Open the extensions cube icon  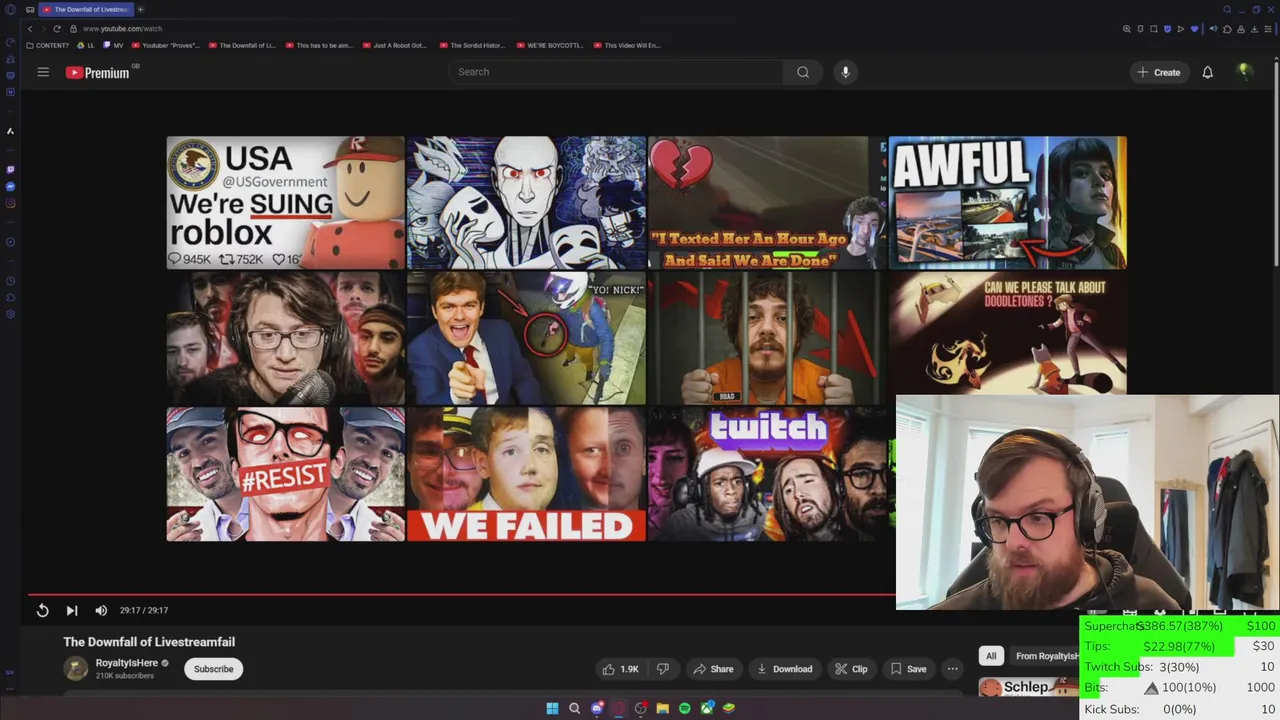point(1227,29)
